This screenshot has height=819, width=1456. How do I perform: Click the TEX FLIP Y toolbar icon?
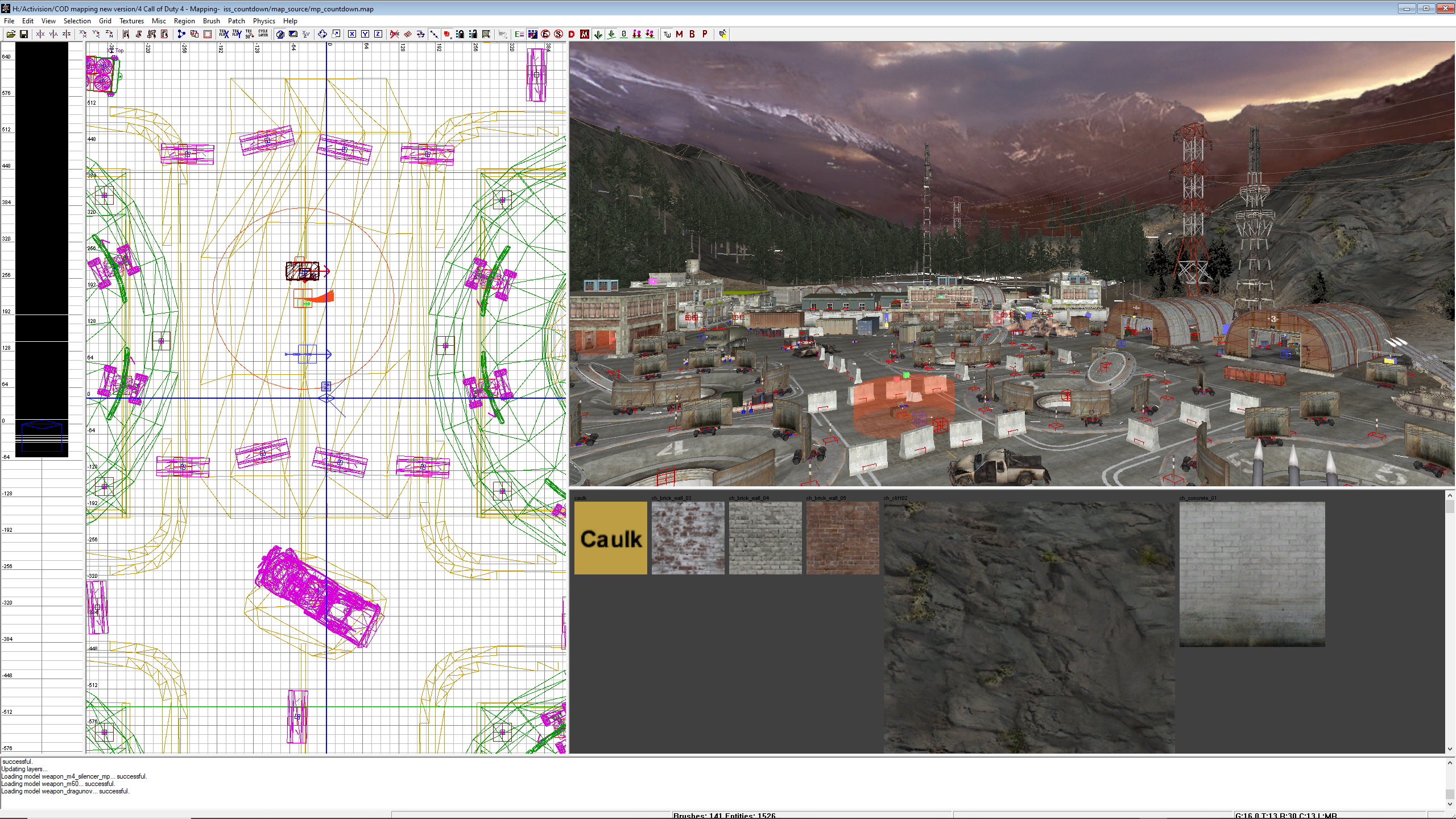tap(237, 34)
